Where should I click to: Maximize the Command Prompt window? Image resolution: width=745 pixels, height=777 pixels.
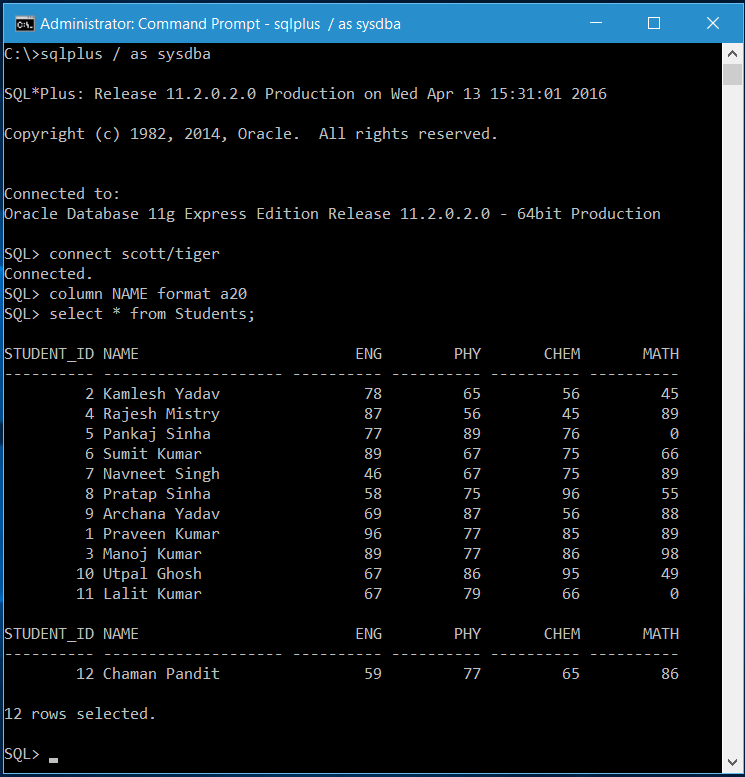(654, 23)
